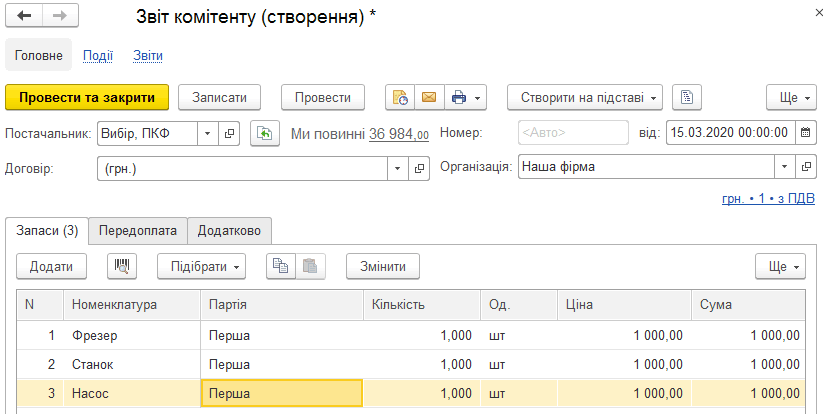823x414 pixels.
Task: Click the green refresh icon near supplier
Action: (265, 134)
